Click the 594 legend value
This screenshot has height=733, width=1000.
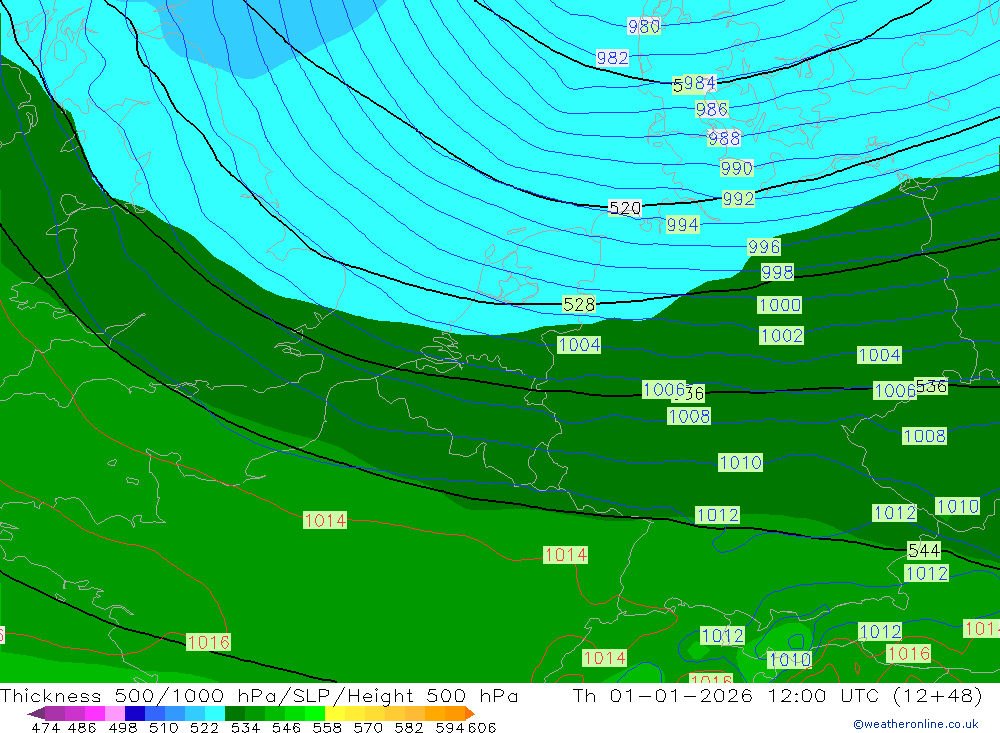coord(450,728)
